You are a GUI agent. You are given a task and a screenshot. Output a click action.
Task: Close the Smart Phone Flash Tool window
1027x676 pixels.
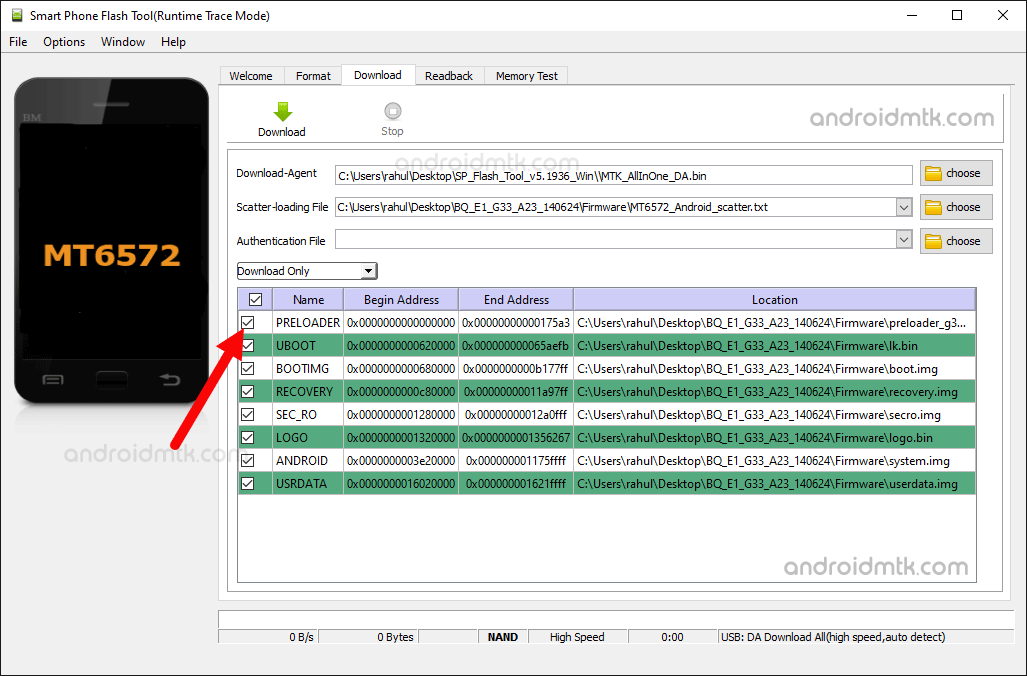(1003, 15)
